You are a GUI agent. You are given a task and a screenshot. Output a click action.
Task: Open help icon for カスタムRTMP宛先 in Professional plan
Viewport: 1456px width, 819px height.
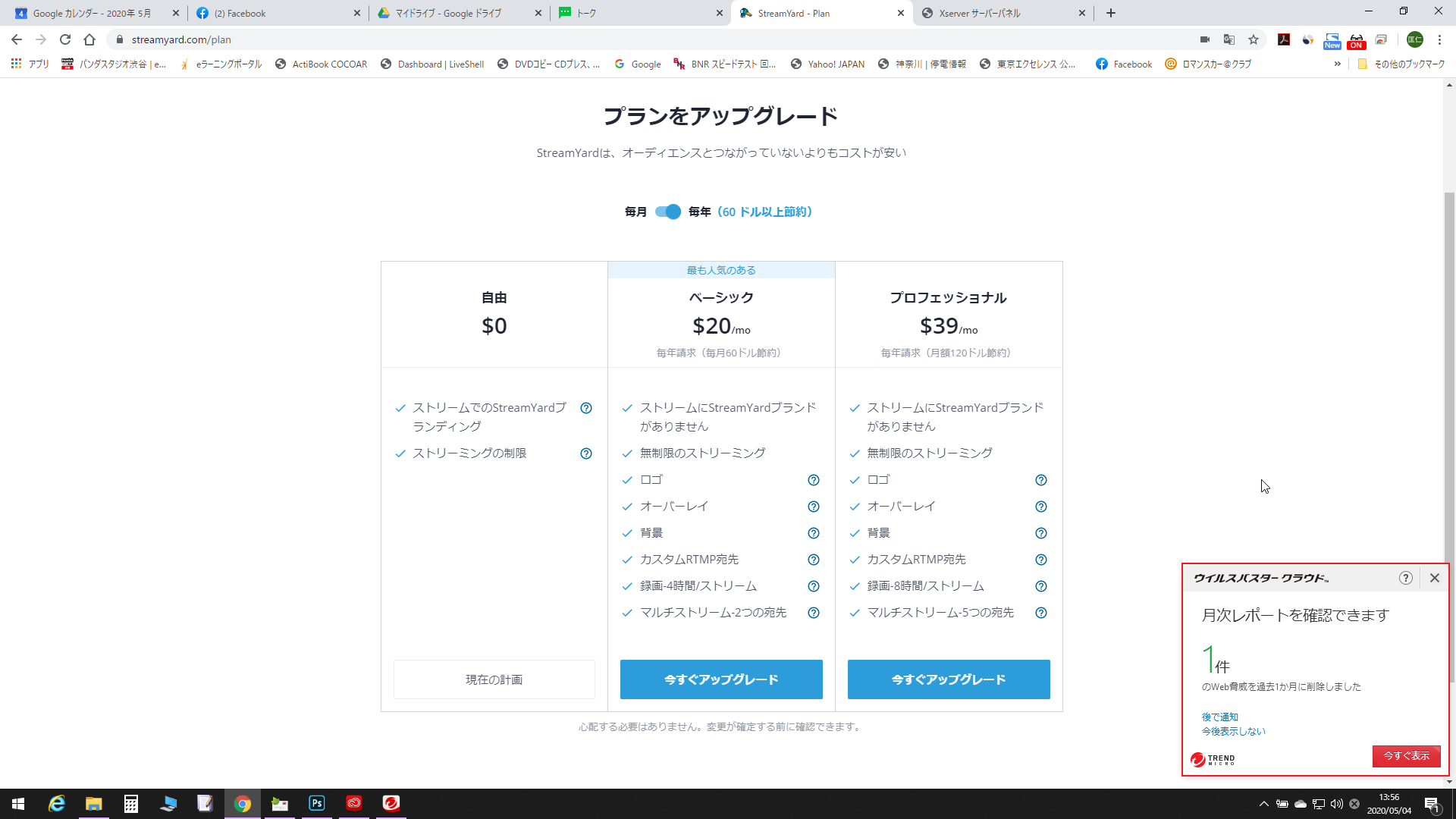click(x=1041, y=560)
